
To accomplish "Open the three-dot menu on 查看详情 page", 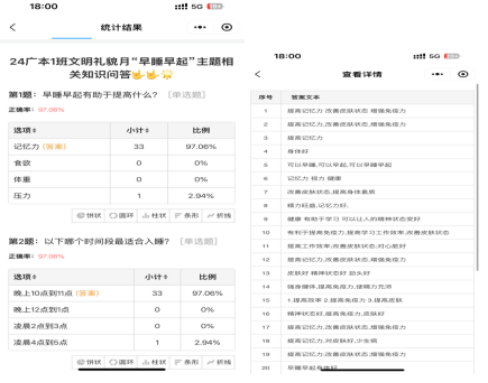I will [437, 74].
